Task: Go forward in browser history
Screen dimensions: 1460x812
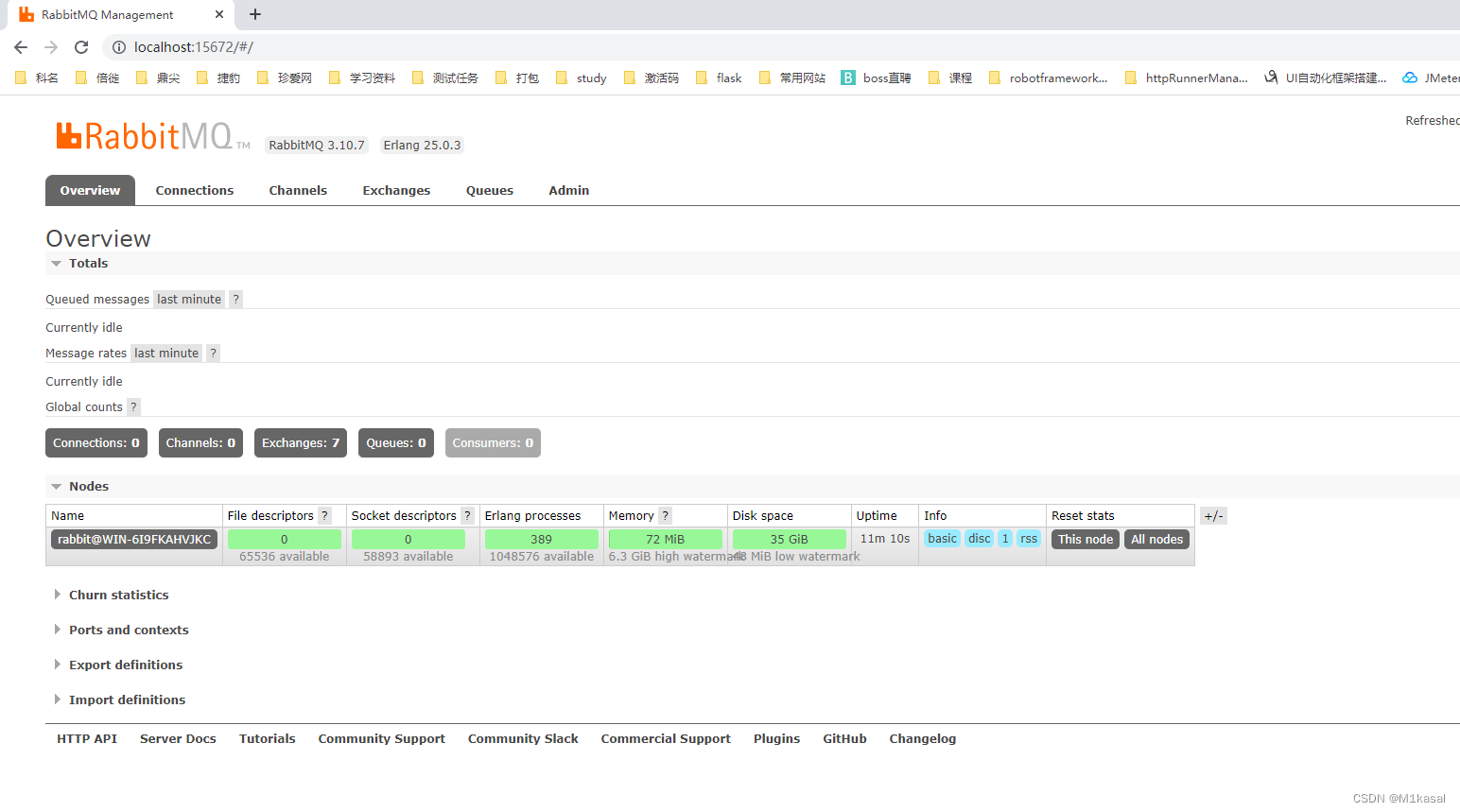Action: point(51,47)
